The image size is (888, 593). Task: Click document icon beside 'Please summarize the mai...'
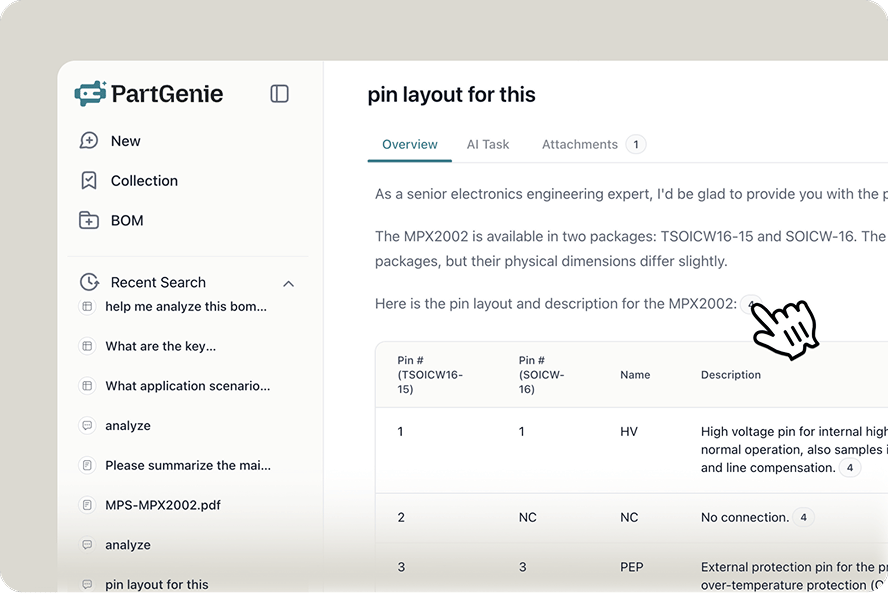click(x=87, y=465)
